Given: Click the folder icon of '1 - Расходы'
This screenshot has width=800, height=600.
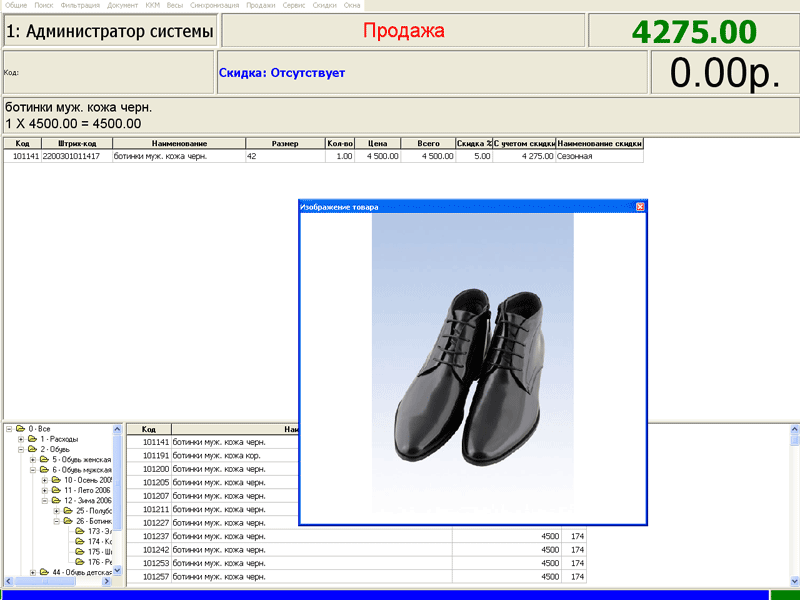Looking at the screenshot, I should (x=32, y=439).
